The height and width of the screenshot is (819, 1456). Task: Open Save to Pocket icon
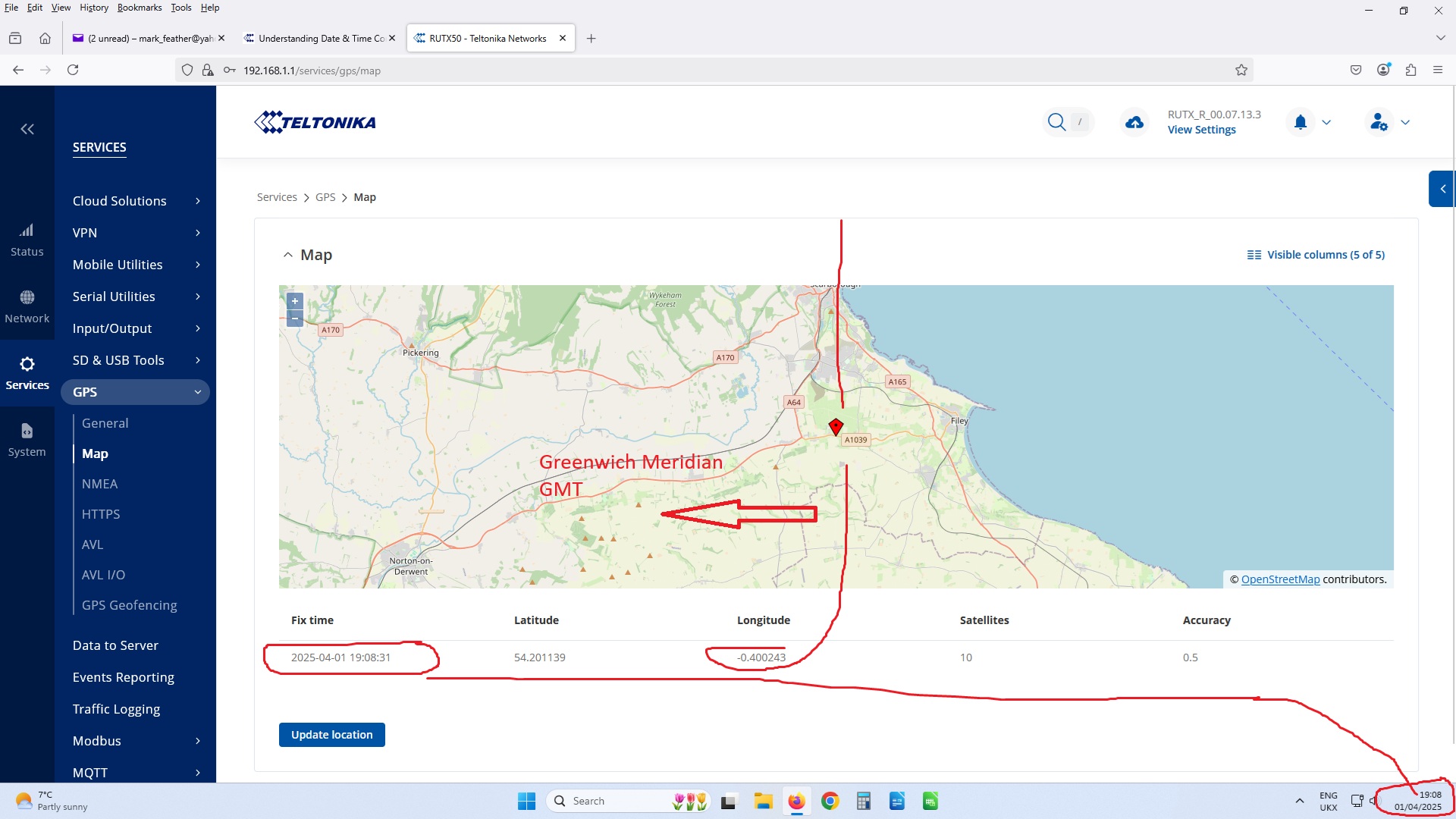click(1356, 70)
